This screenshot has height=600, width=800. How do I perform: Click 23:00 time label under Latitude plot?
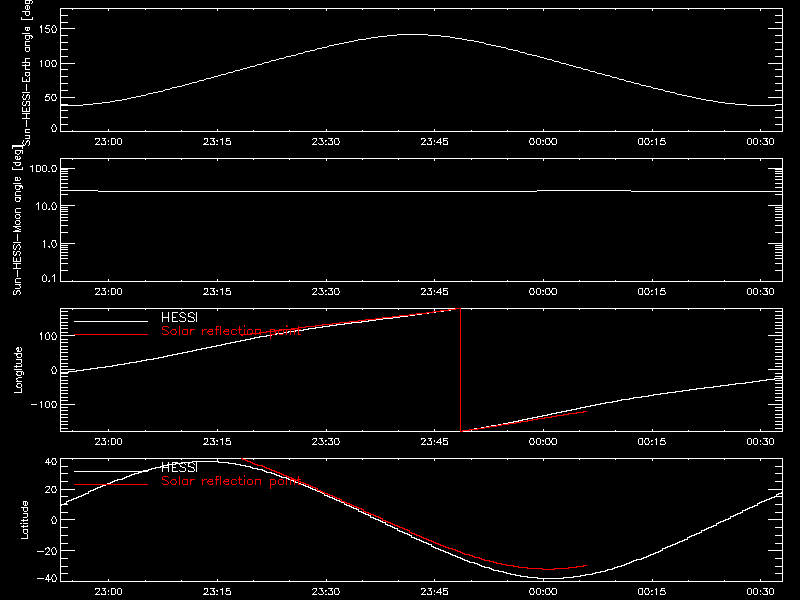(x=108, y=592)
